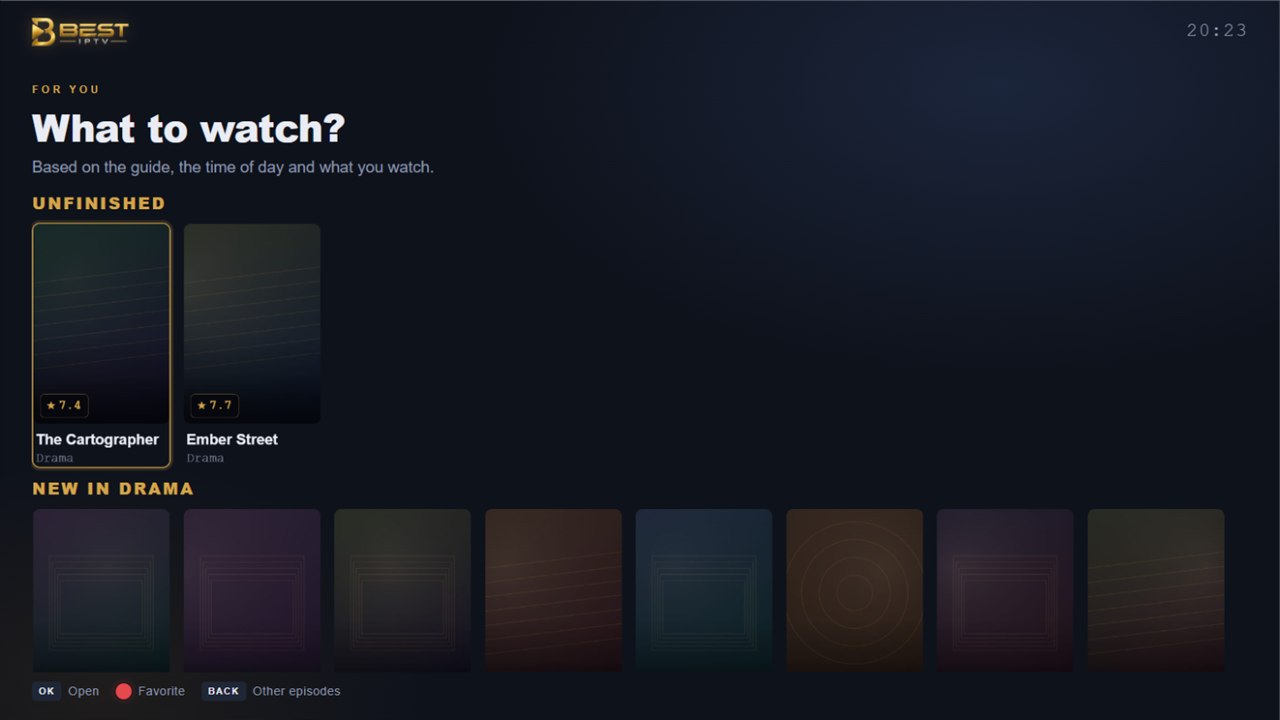This screenshot has height=720, width=1280.
Task: Click the OK key badge
Action: (x=47, y=691)
